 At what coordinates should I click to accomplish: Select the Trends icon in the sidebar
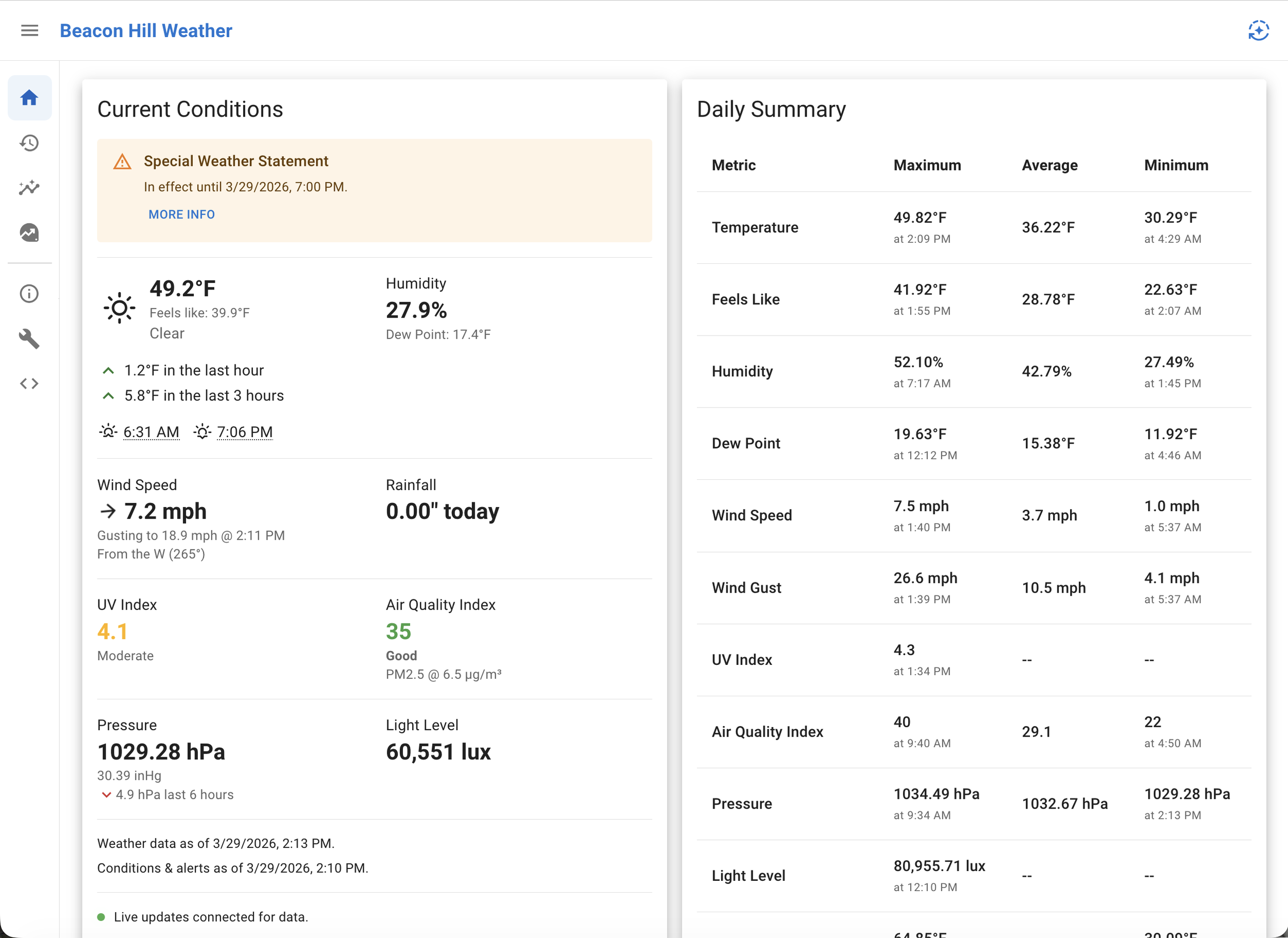coord(29,188)
